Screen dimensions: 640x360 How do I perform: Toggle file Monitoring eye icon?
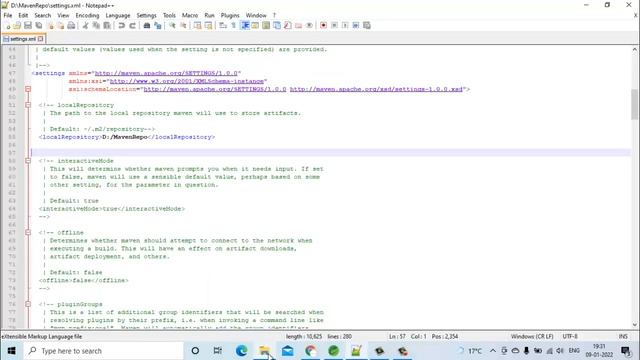tap(309, 25)
